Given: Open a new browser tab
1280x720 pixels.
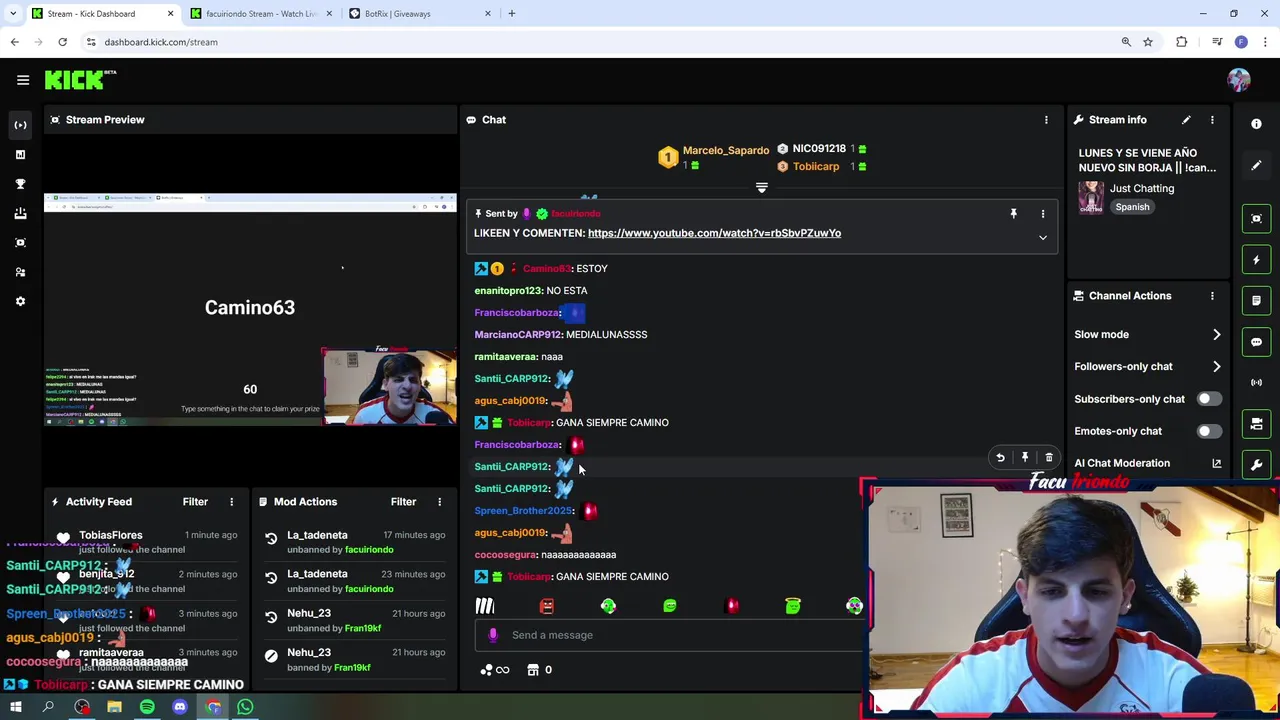Looking at the screenshot, I should click(x=511, y=14).
